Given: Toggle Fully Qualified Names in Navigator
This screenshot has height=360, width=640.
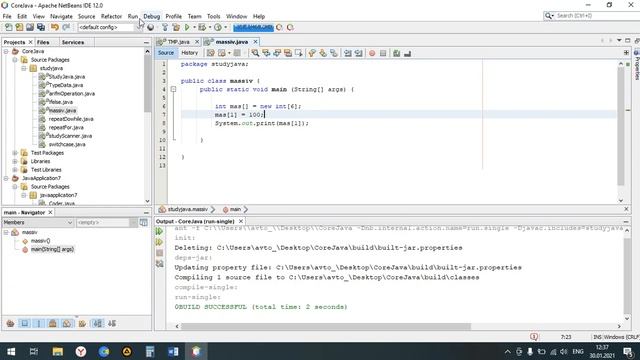Looking at the screenshot, I should 82,324.
